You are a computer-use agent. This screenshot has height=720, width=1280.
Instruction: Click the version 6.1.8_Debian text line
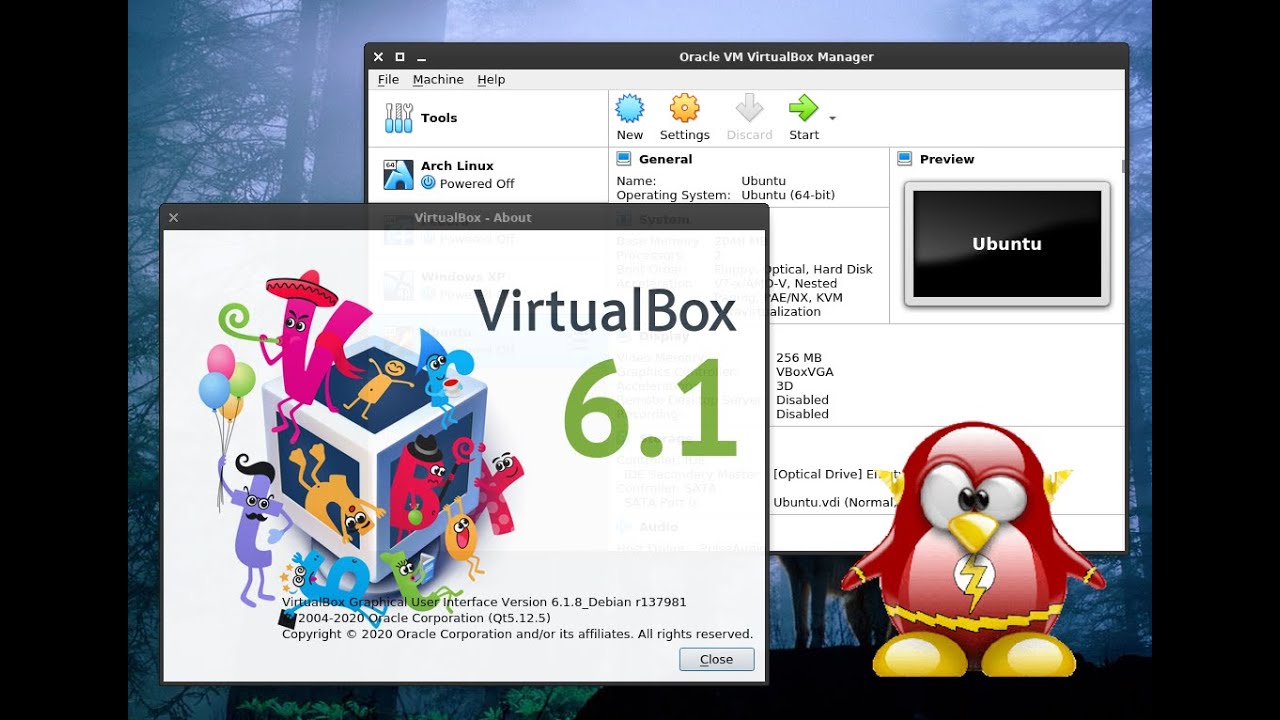(x=484, y=602)
